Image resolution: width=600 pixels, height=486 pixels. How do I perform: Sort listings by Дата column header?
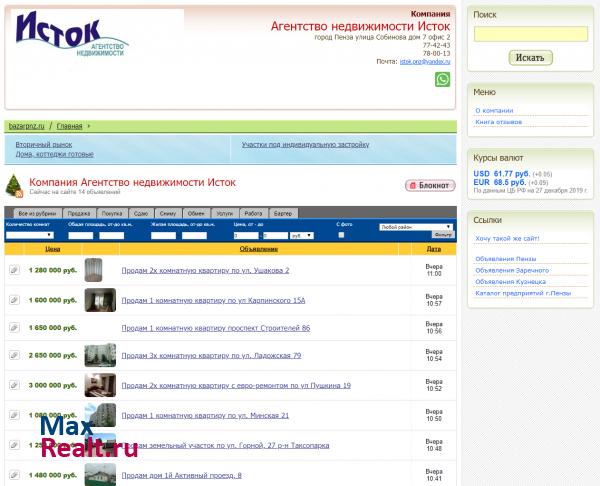pyautogui.click(x=434, y=249)
